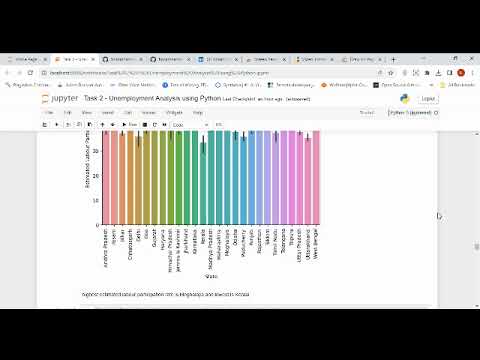This screenshot has width=480, height=360.
Task: Switch to the second GitHub browser tab
Action: pyautogui.click(x=171, y=59)
